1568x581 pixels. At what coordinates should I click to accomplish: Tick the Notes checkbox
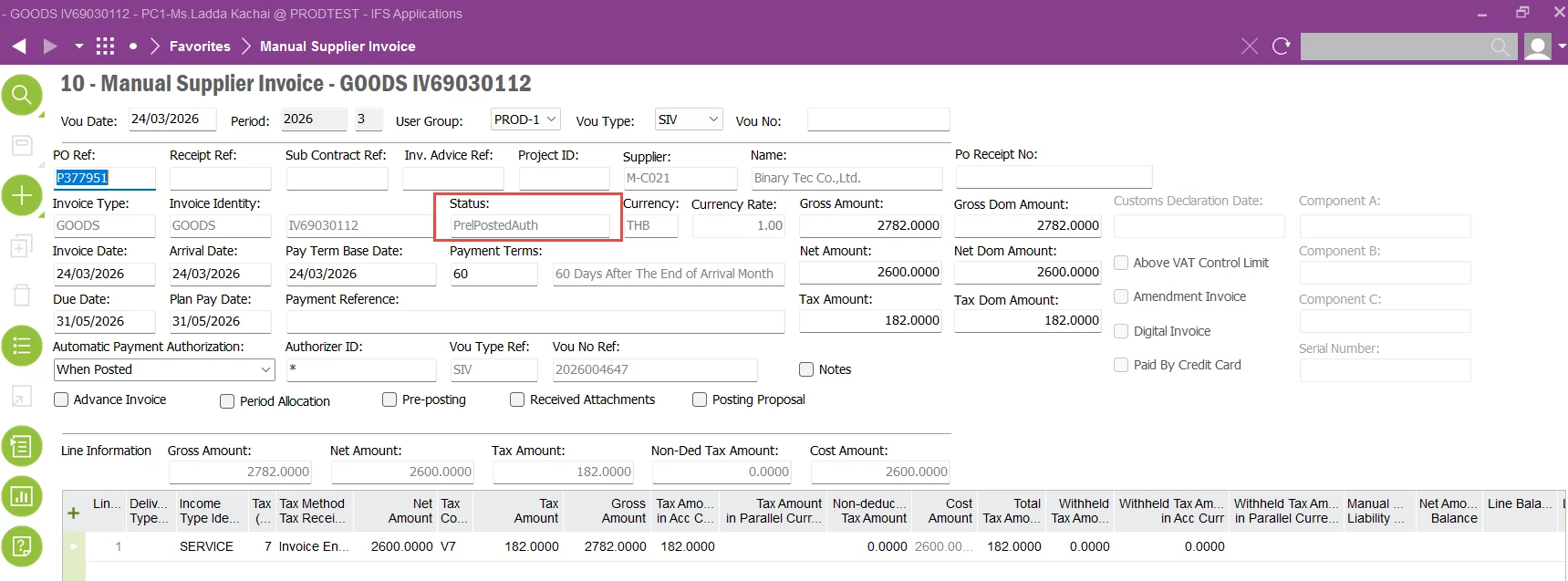[806, 369]
